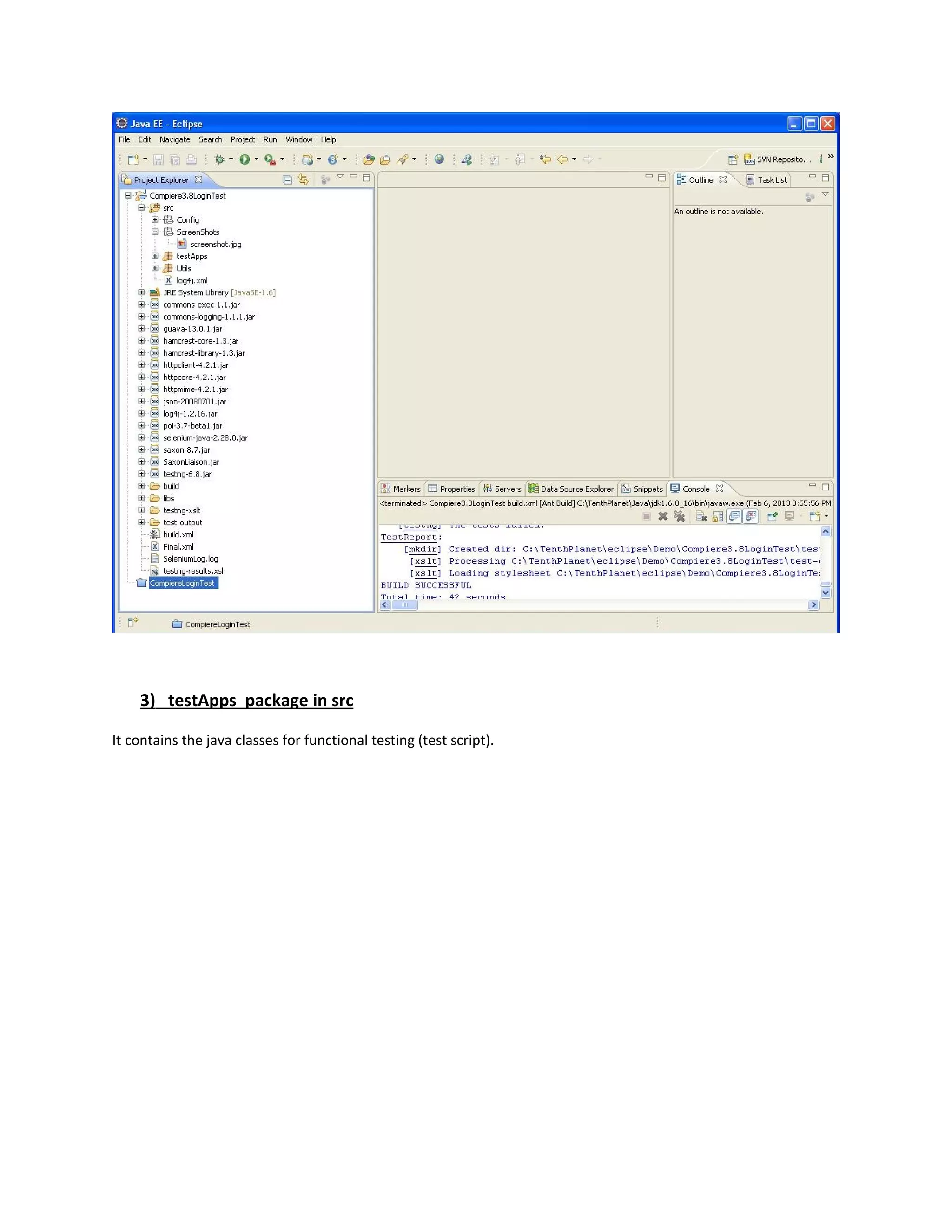Click the Open Perspective icon

pos(733,159)
